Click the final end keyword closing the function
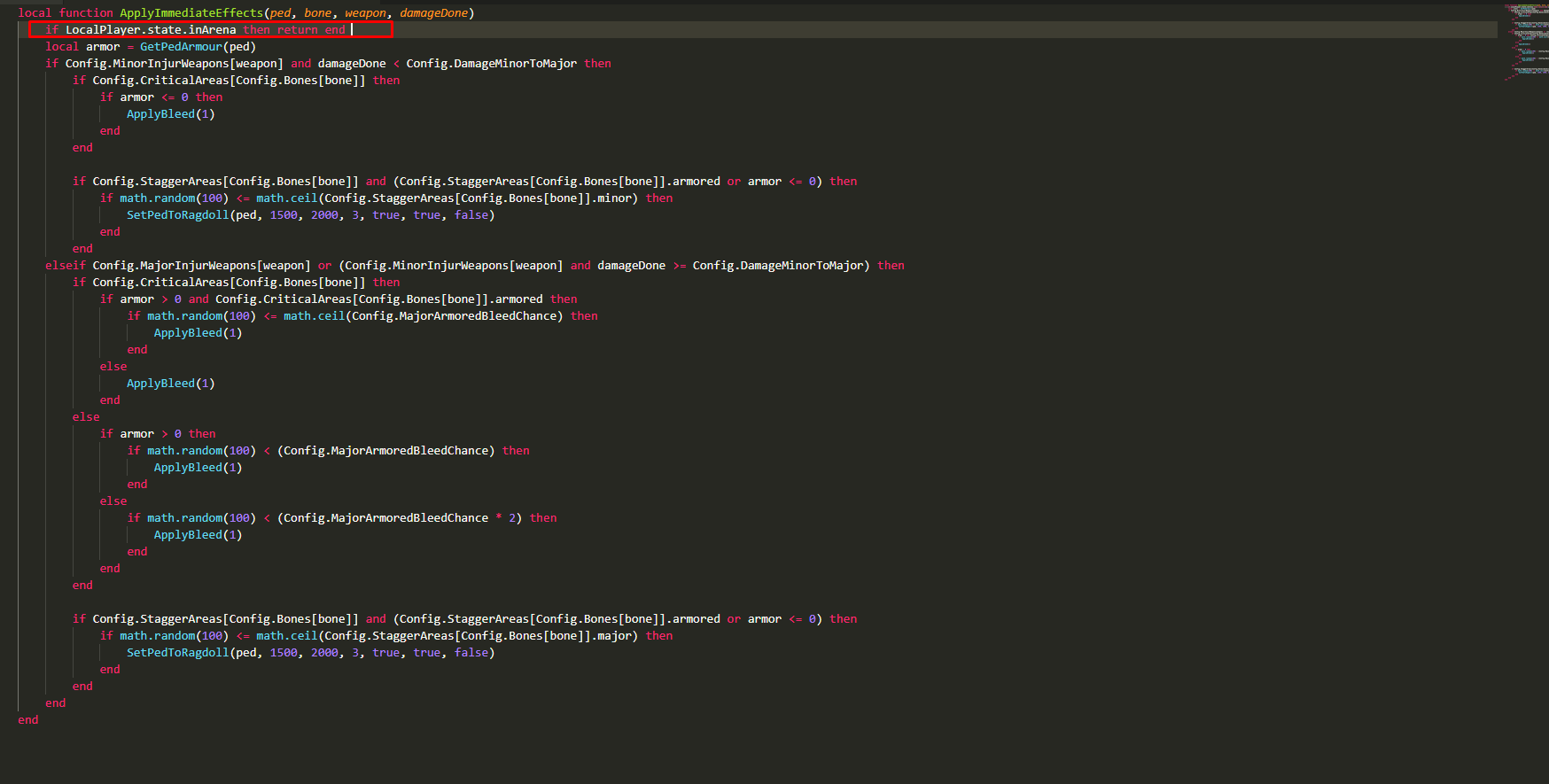This screenshot has height=784, width=1549. pyautogui.click(x=28, y=720)
